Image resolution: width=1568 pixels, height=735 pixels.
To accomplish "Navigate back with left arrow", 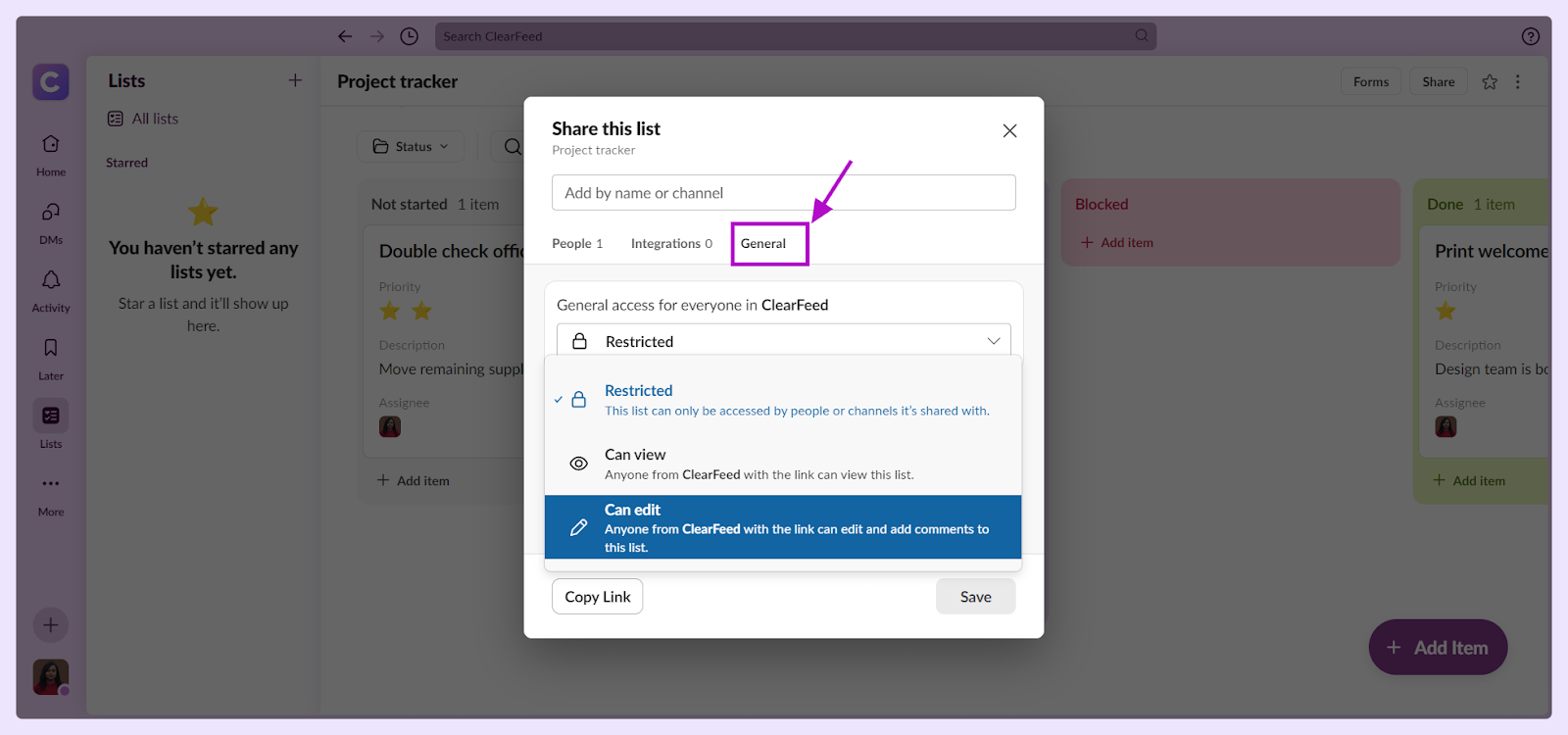I will [345, 36].
